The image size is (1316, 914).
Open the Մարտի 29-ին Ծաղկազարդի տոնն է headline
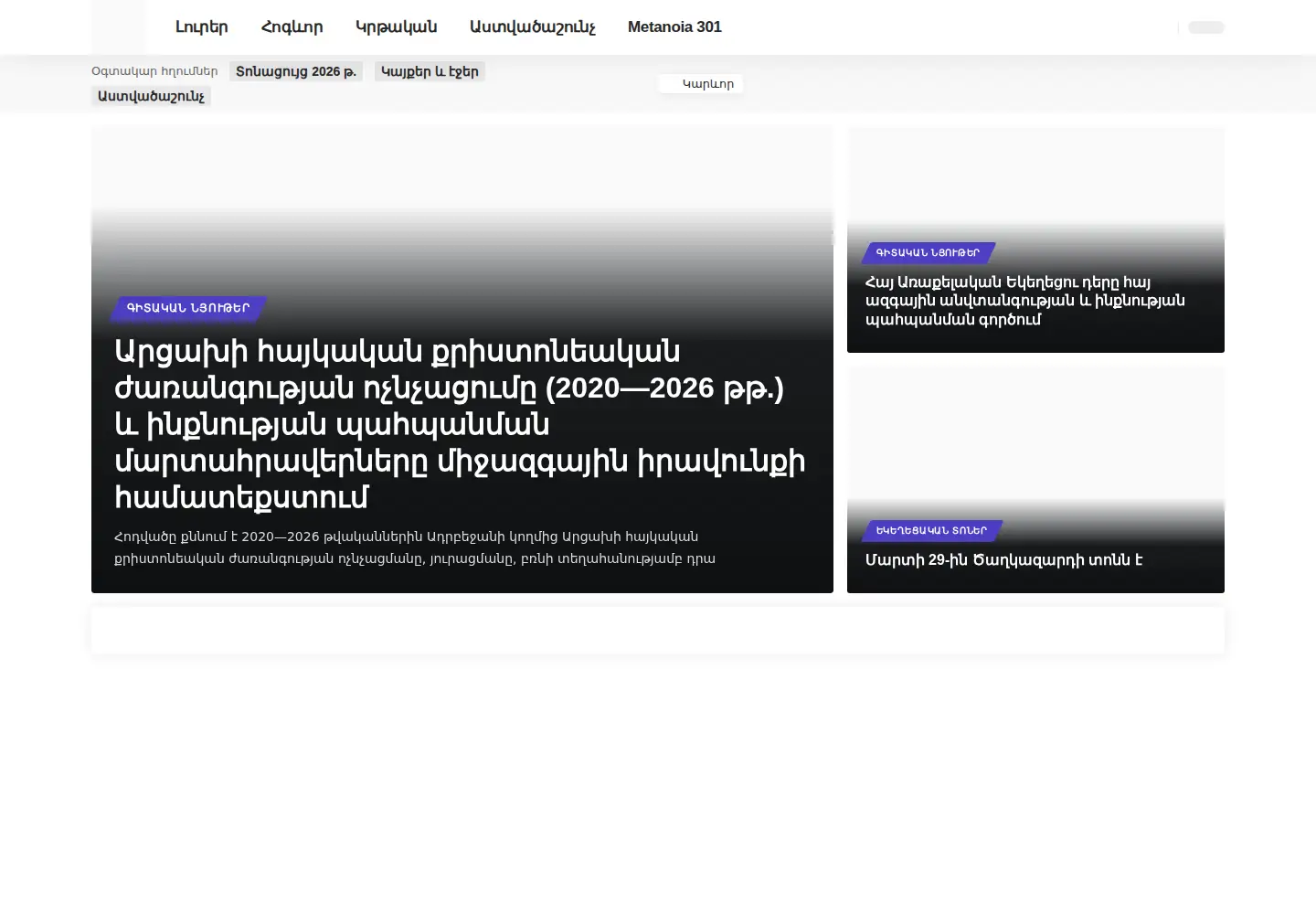click(1003, 560)
